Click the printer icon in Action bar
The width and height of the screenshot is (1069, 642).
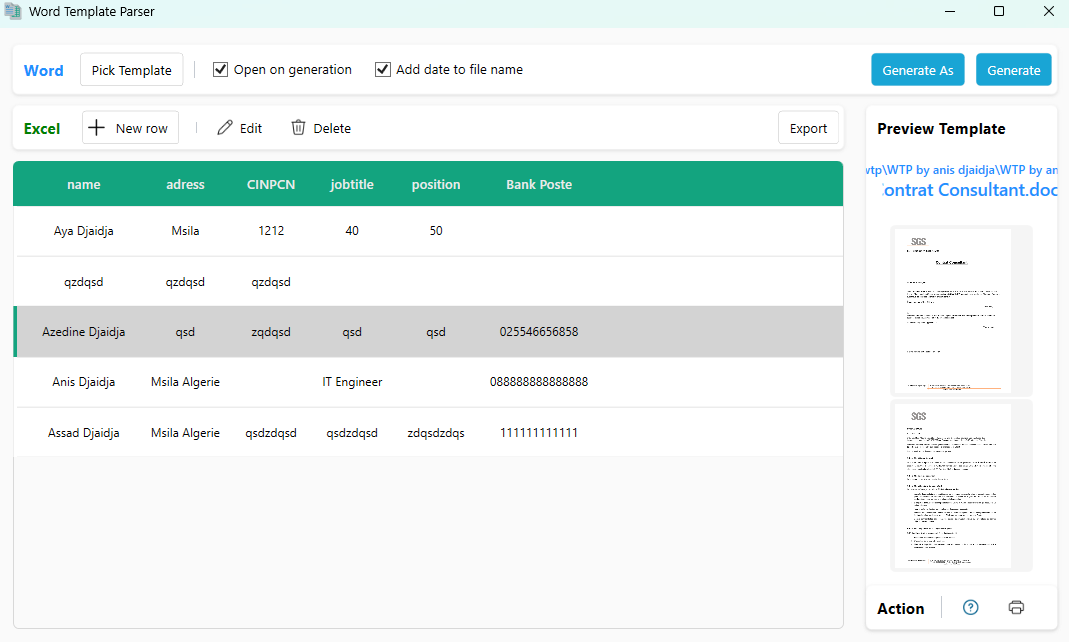pos(1016,608)
